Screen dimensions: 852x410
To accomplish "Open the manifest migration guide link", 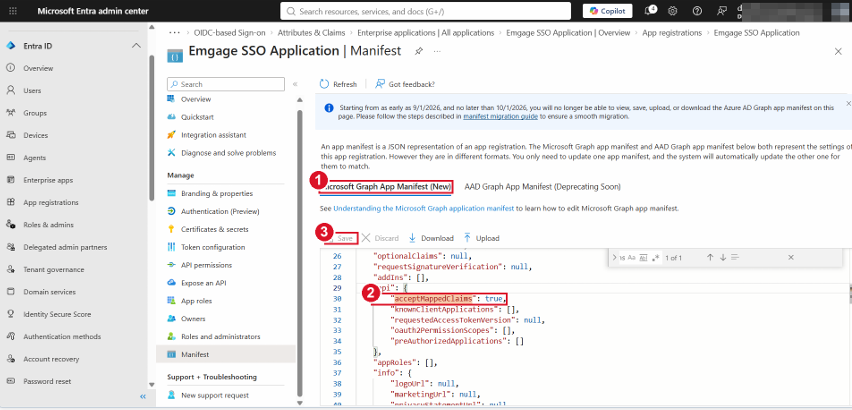I will coord(500,116).
